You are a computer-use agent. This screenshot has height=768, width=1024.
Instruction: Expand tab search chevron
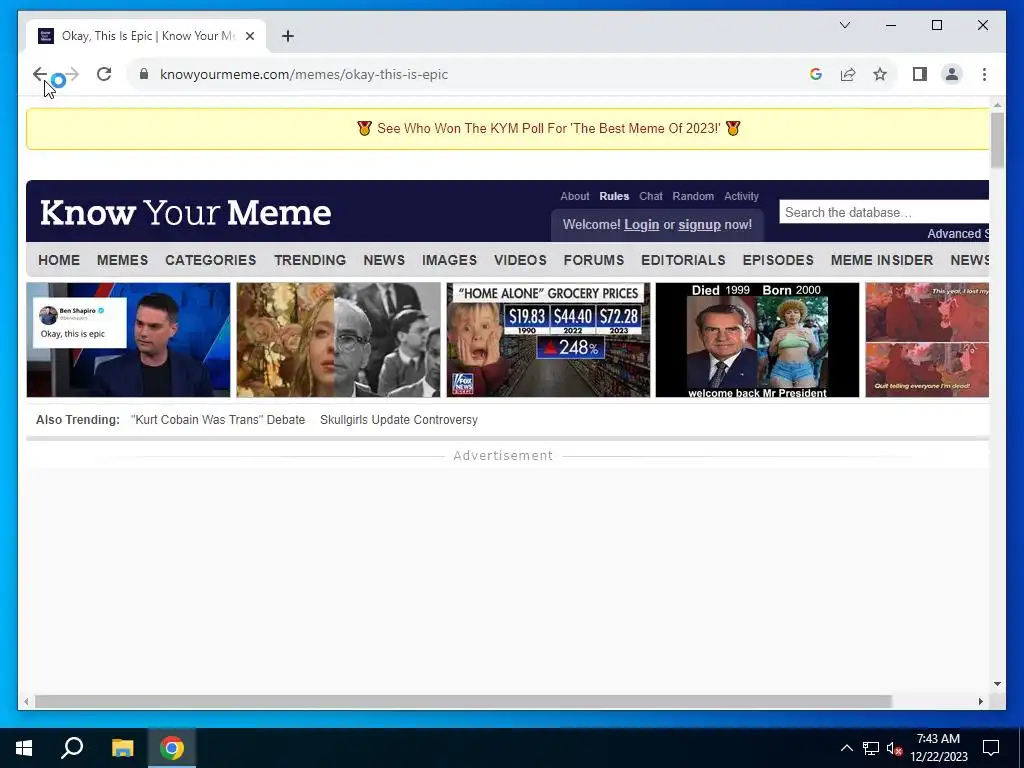(844, 25)
